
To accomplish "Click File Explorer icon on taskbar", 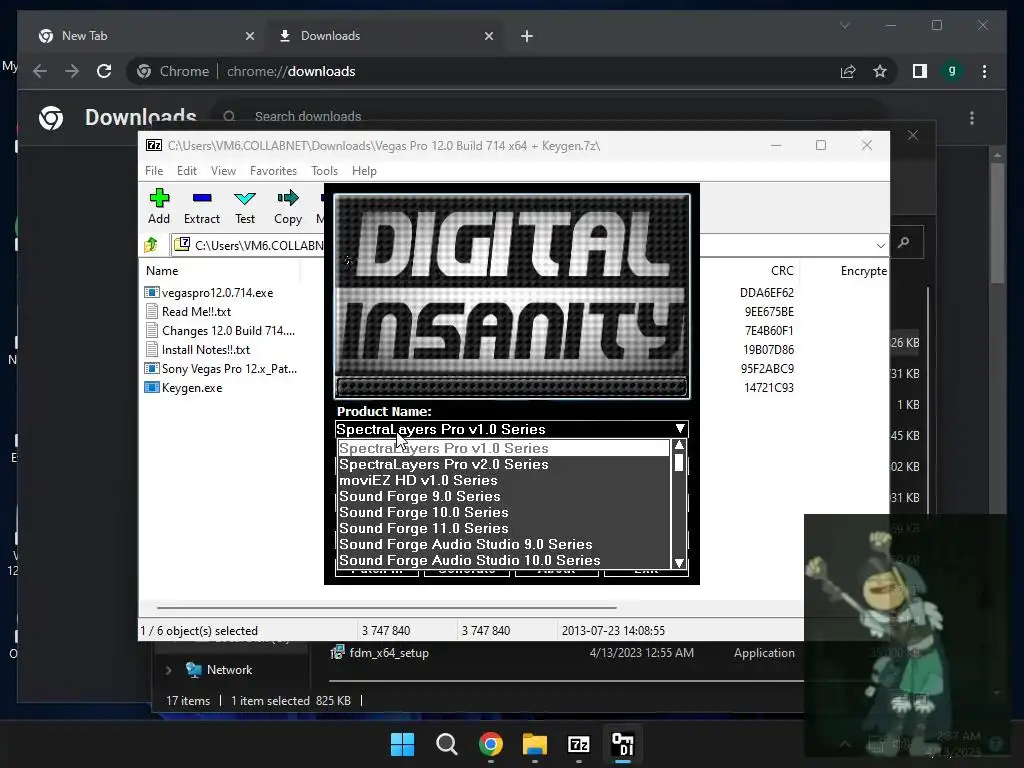I will pyautogui.click(x=535, y=744).
